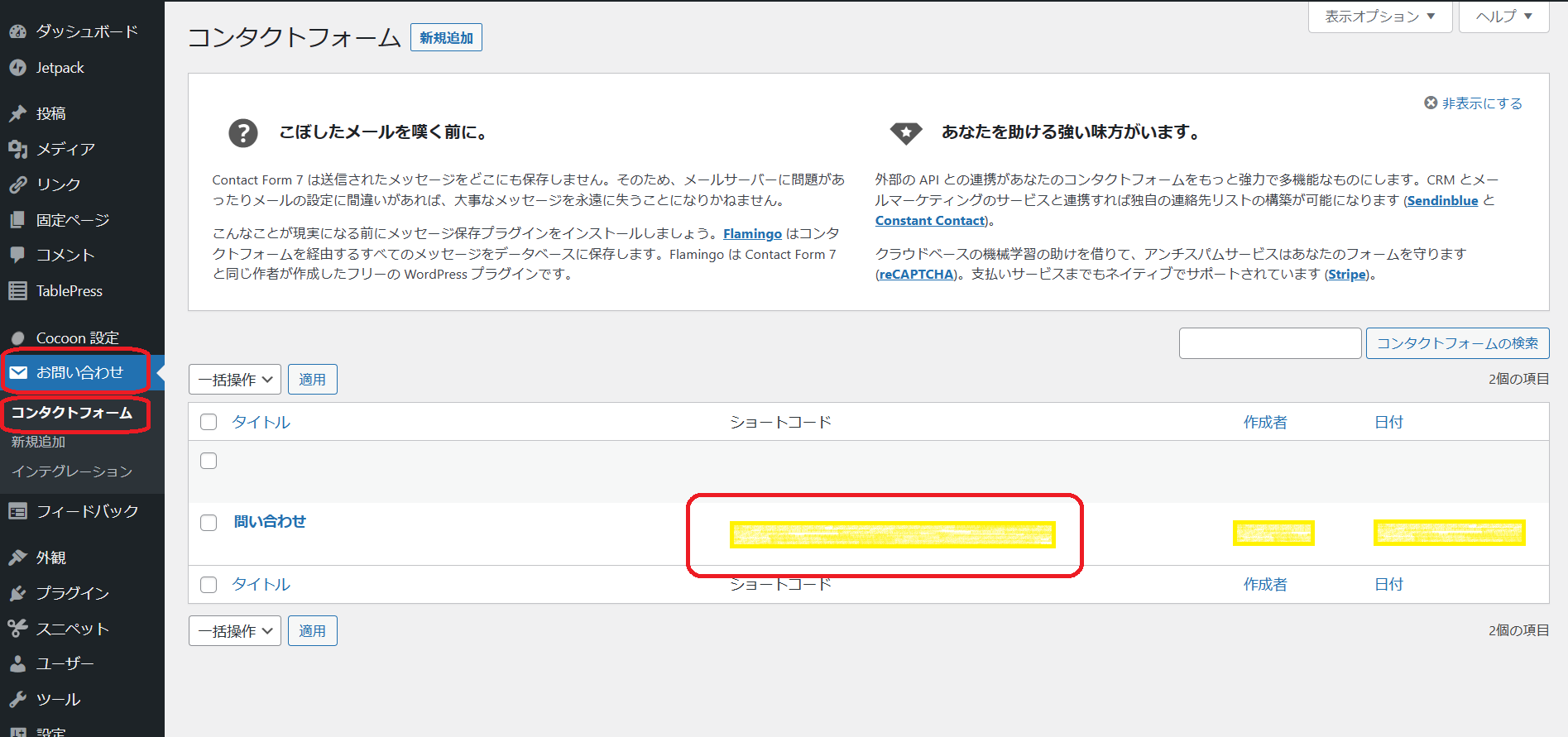Click the pushpin icon beside 投稿

click(17, 113)
